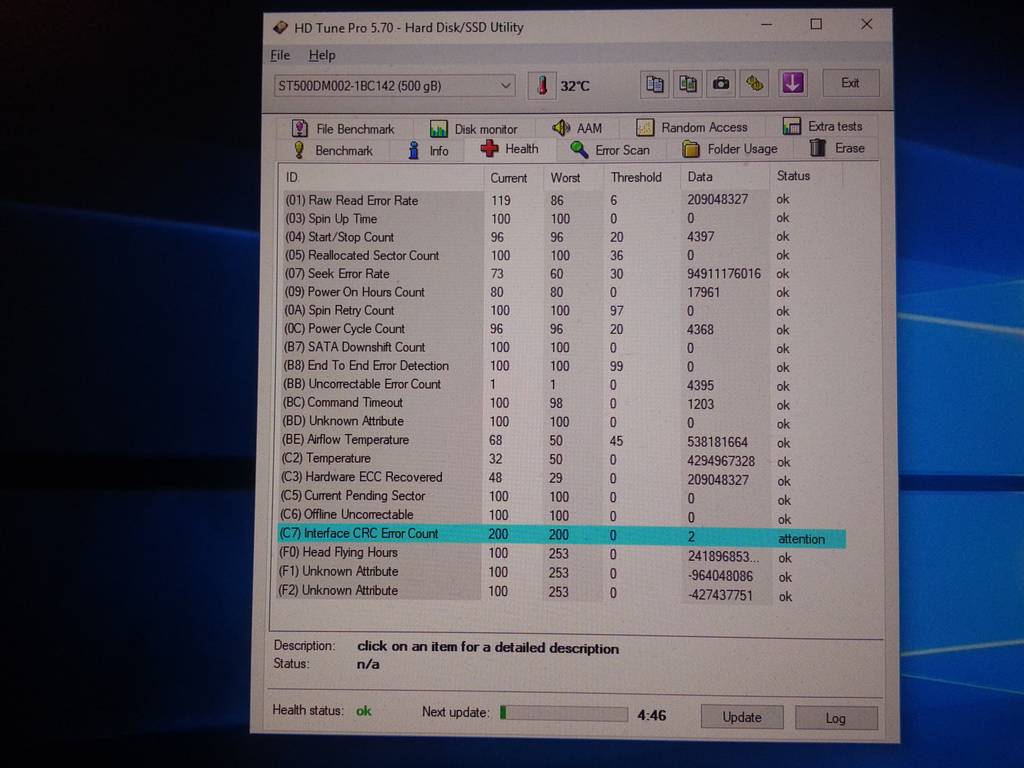
Task: Select the (BE) Airflow Temperature row
Action: tap(562, 441)
